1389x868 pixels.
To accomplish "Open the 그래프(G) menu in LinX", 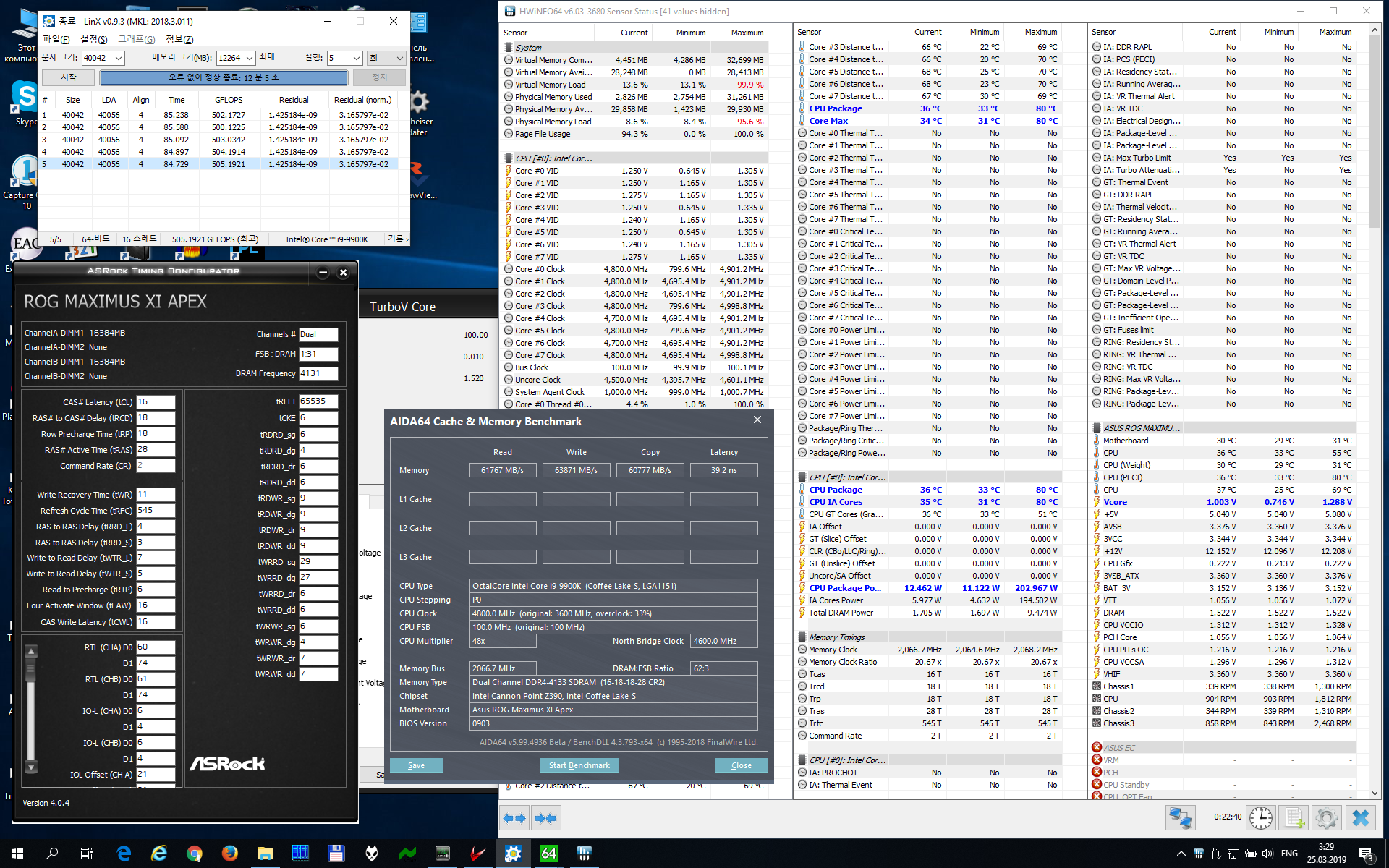I will pyautogui.click(x=137, y=39).
